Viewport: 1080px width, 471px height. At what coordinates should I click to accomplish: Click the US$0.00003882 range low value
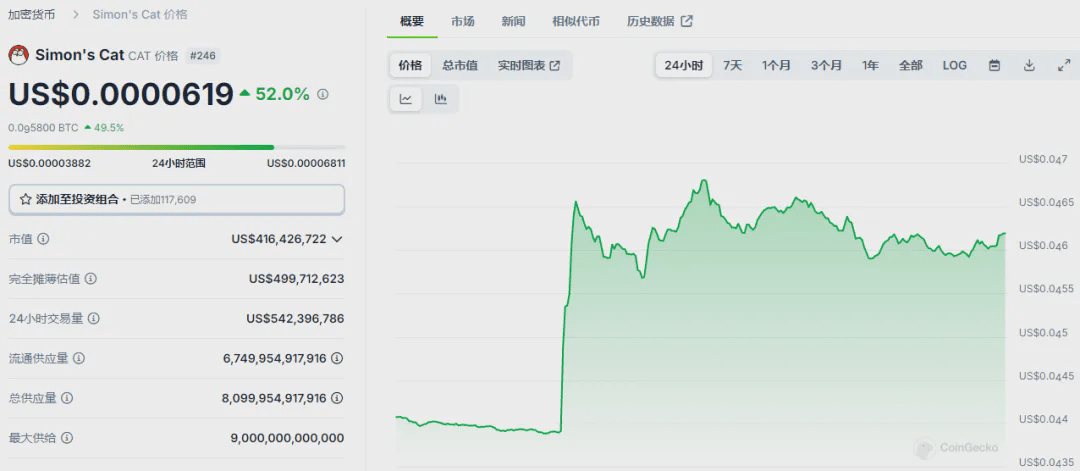click(50, 163)
